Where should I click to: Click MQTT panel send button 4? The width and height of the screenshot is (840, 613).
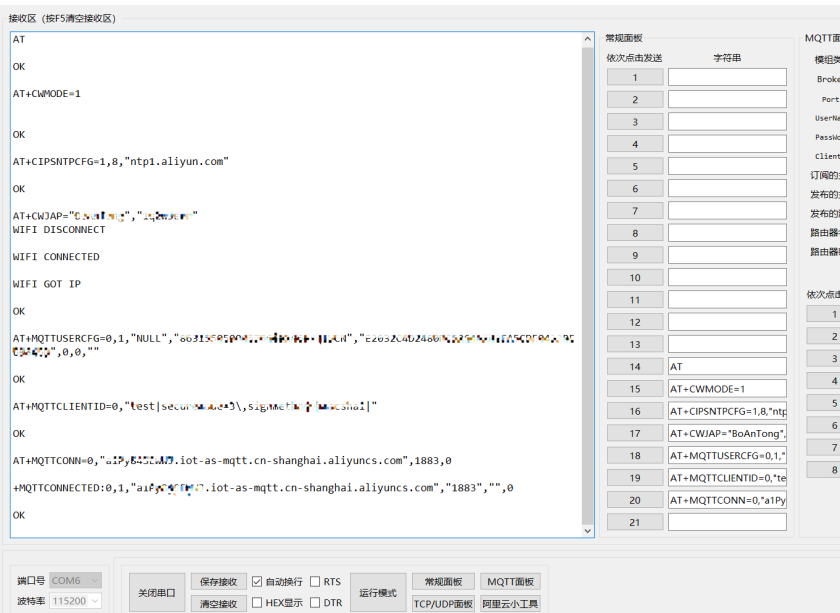[825, 381]
